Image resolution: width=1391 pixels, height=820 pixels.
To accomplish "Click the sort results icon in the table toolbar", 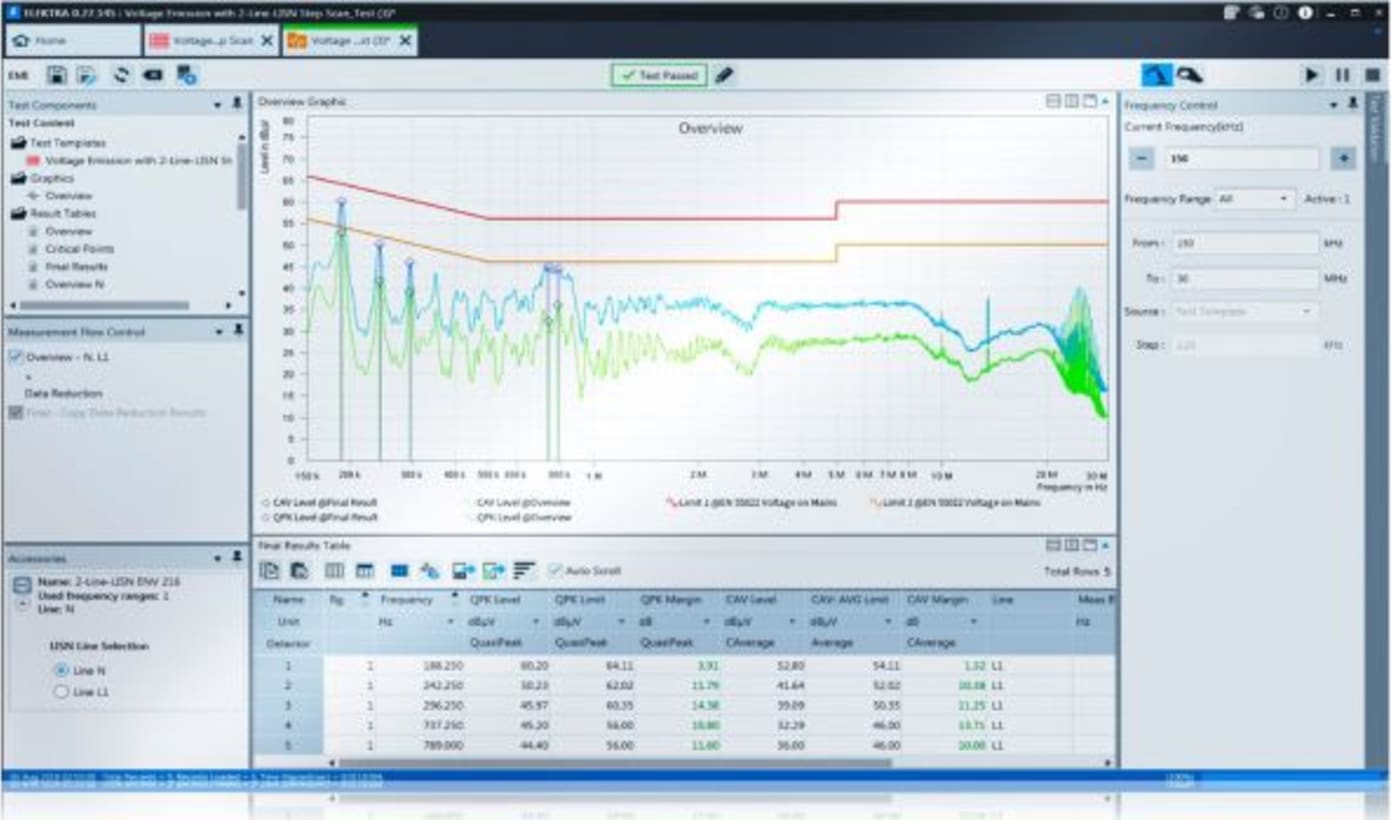I will 524,570.
